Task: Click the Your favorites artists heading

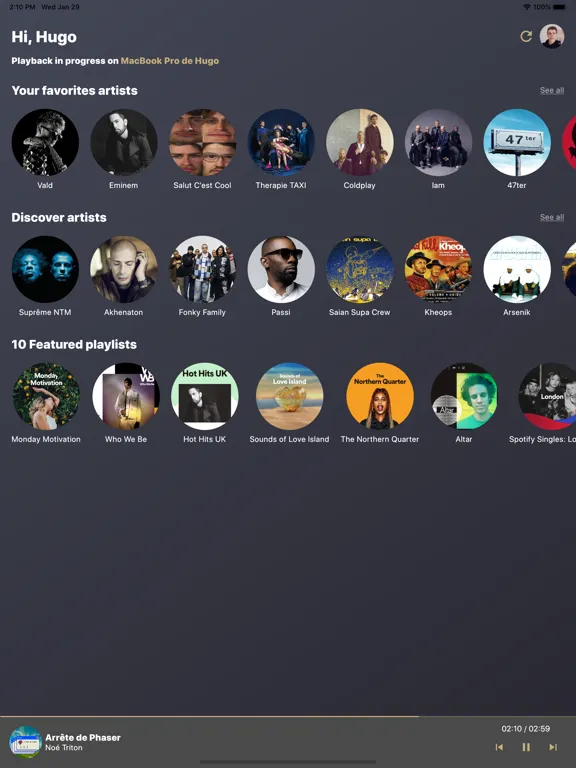Action: point(74,90)
